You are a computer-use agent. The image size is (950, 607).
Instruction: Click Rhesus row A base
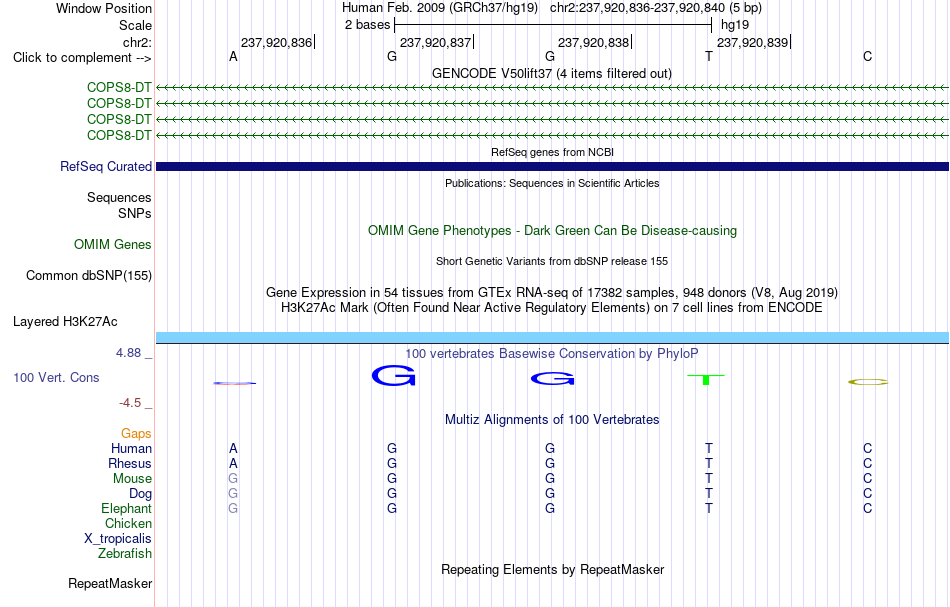pos(233,463)
